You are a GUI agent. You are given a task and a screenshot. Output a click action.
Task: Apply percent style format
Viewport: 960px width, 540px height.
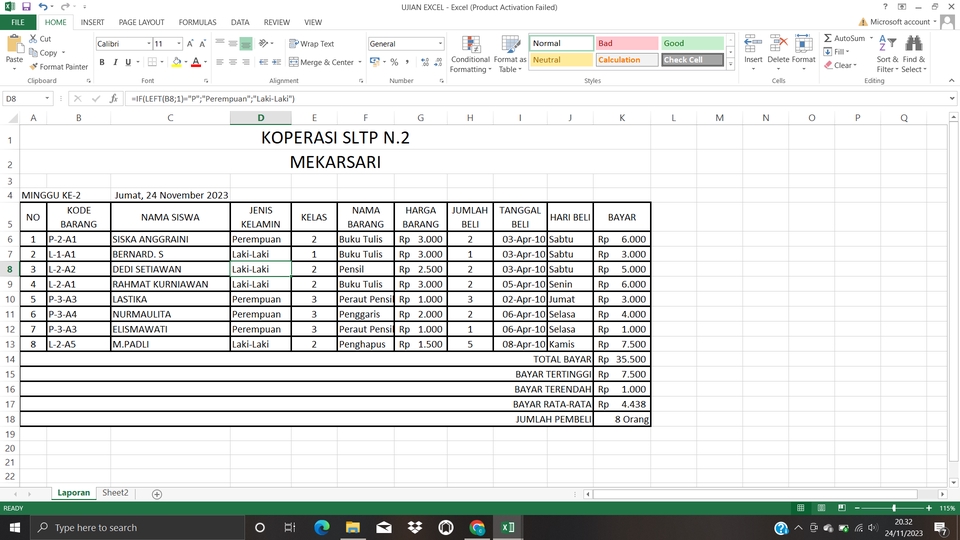pyautogui.click(x=394, y=62)
